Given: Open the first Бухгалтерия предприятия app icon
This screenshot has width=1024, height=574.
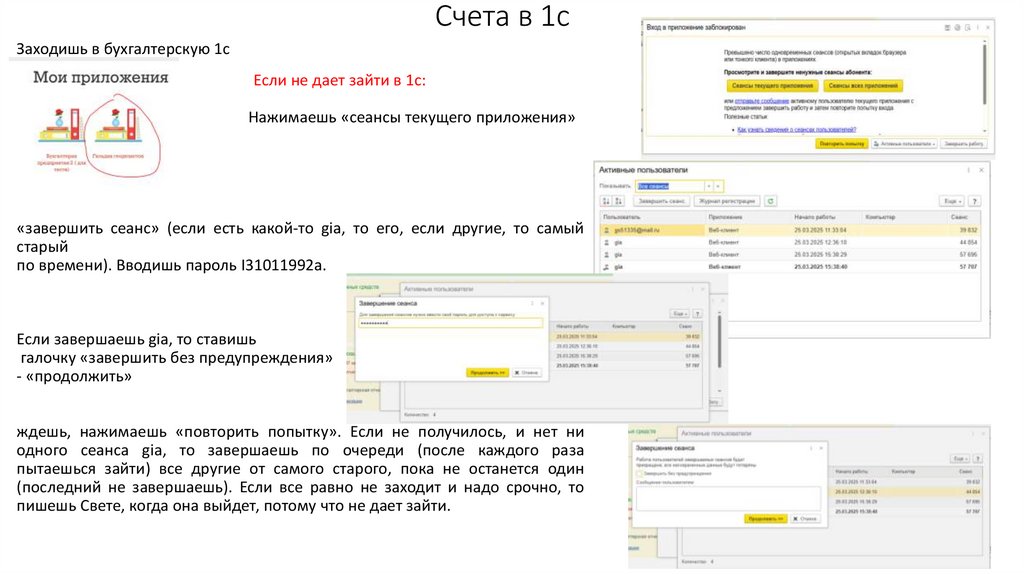Looking at the screenshot, I should (x=61, y=126).
